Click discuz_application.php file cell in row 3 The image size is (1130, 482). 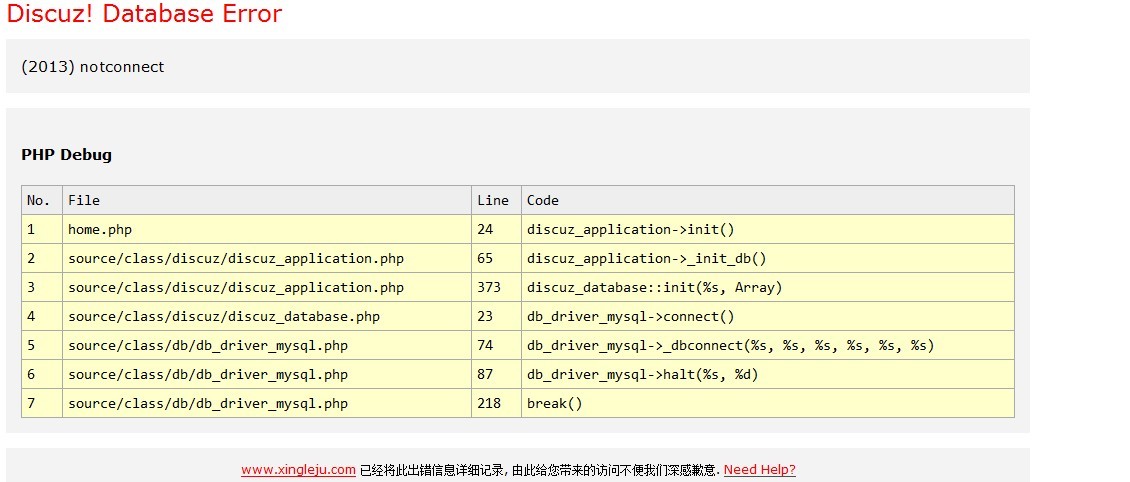267,287
